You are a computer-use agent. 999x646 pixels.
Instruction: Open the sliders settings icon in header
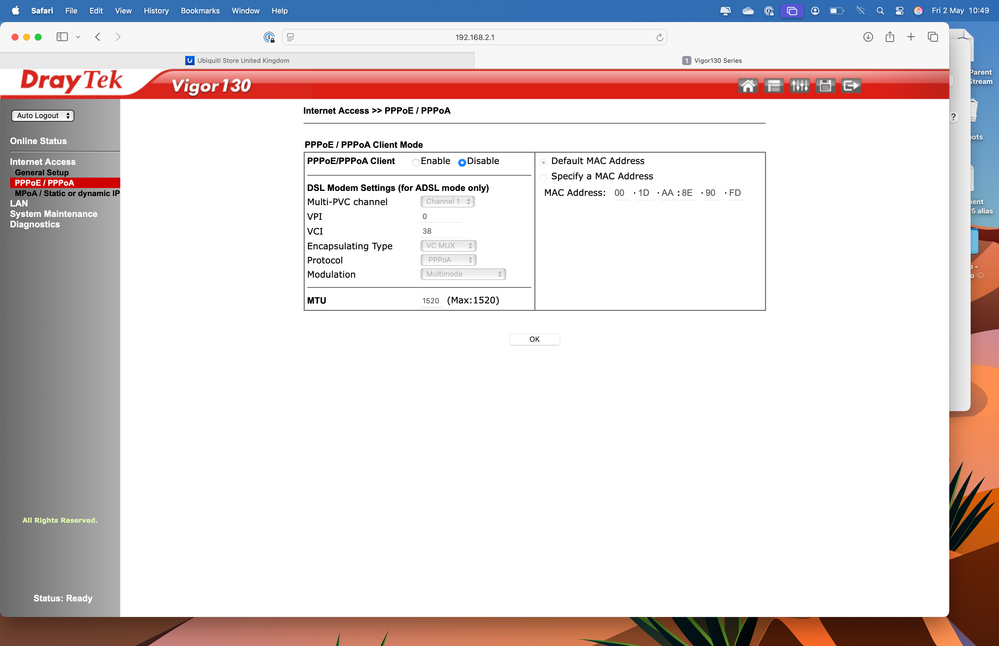[800, 85]
